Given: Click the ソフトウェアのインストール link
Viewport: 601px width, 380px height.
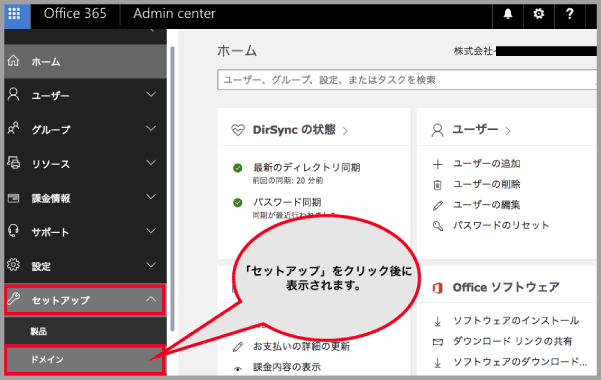Looking at the screenshot, I should coord(516,321).
